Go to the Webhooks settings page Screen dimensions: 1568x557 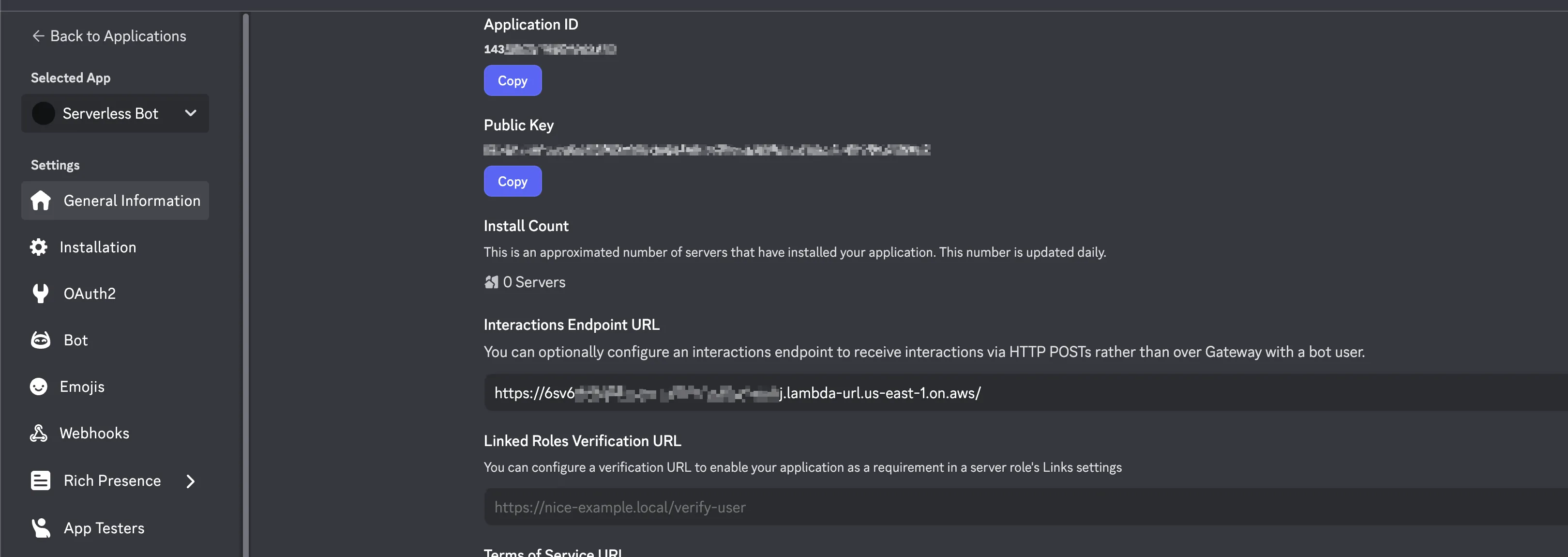(x=94, y=433)
